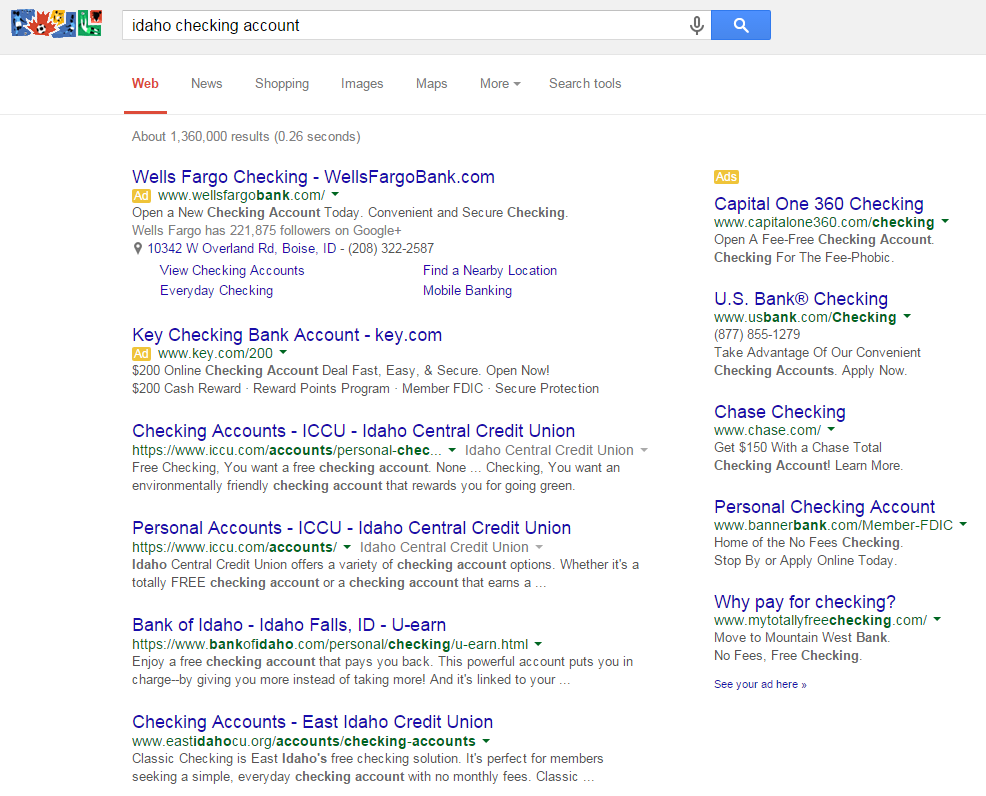Switch to the Maps tab

click(431, 84)
